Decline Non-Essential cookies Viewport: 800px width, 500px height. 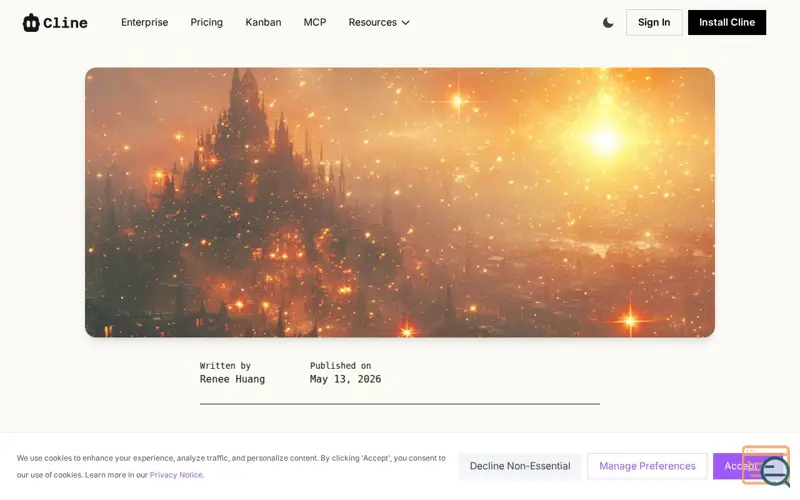point(520,466)
